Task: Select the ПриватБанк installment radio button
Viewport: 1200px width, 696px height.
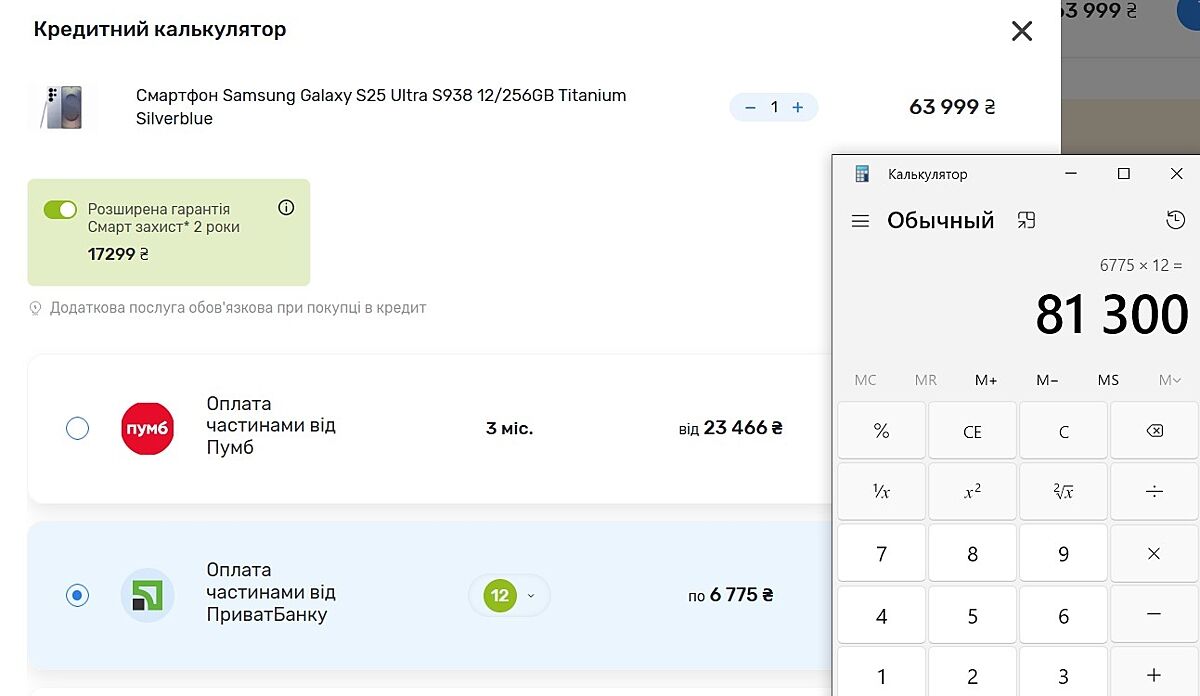Action: [x=77, y=595]
